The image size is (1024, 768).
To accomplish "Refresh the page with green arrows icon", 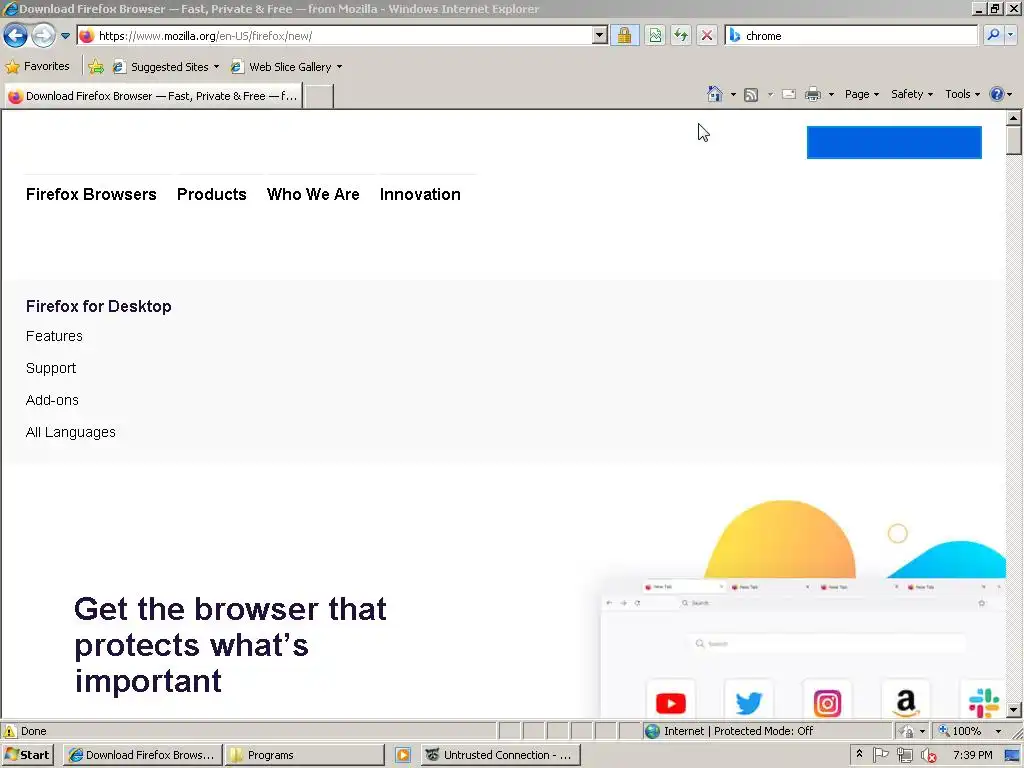I will tap(681, 35).
